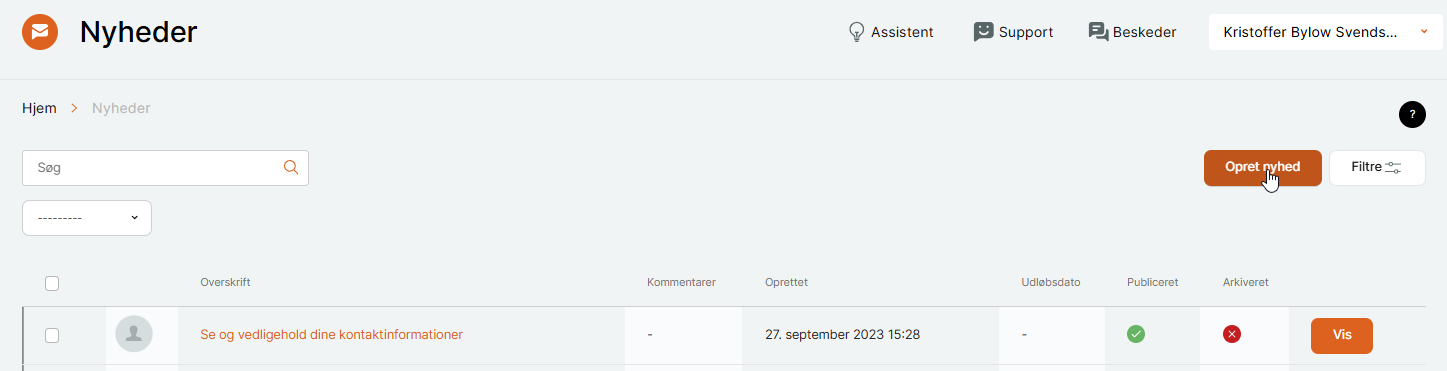Click the Opret nyhed button
The image size is (1447, 371).
click(1263, 168)
